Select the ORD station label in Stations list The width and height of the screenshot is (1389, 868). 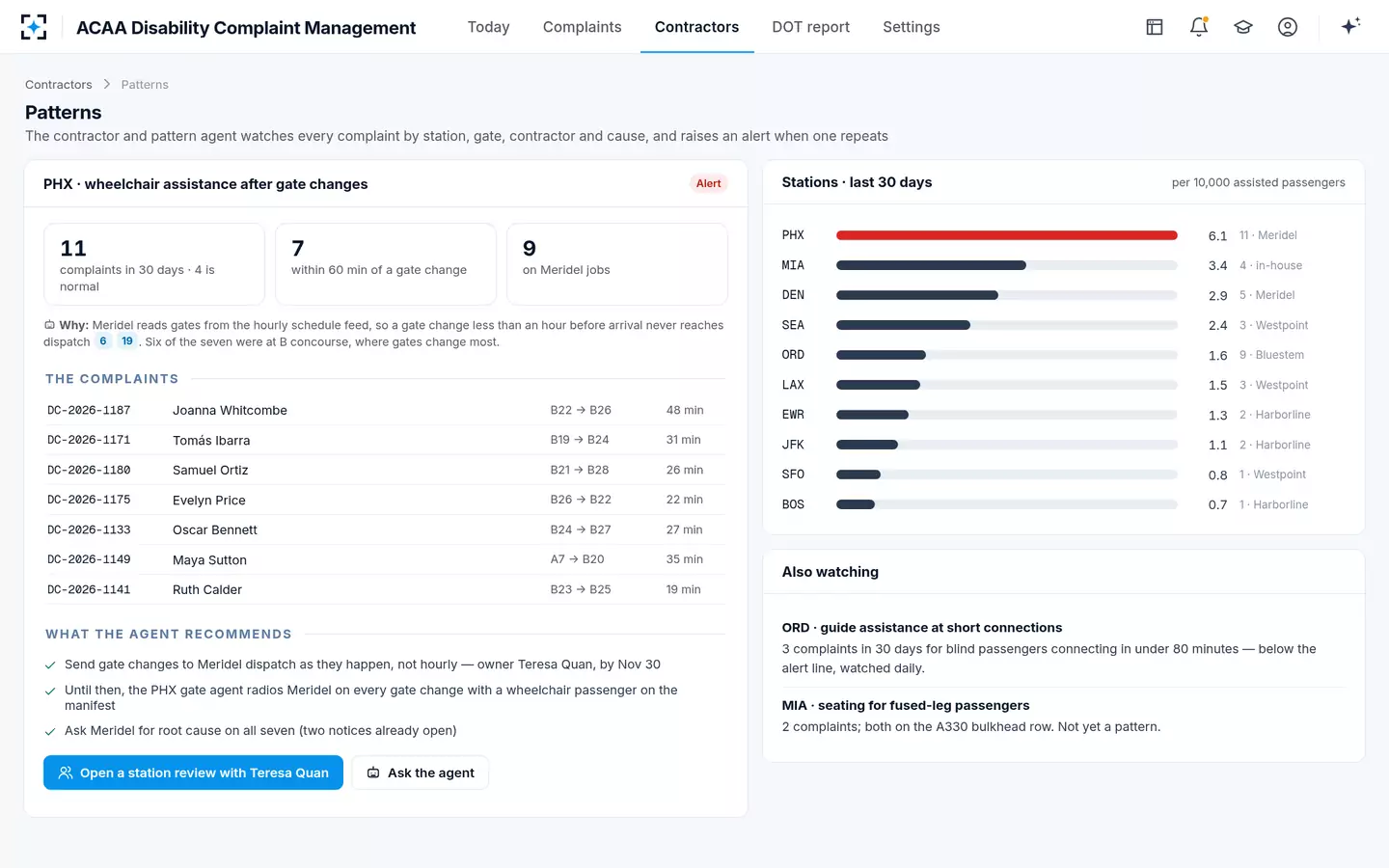click(793, 355)
